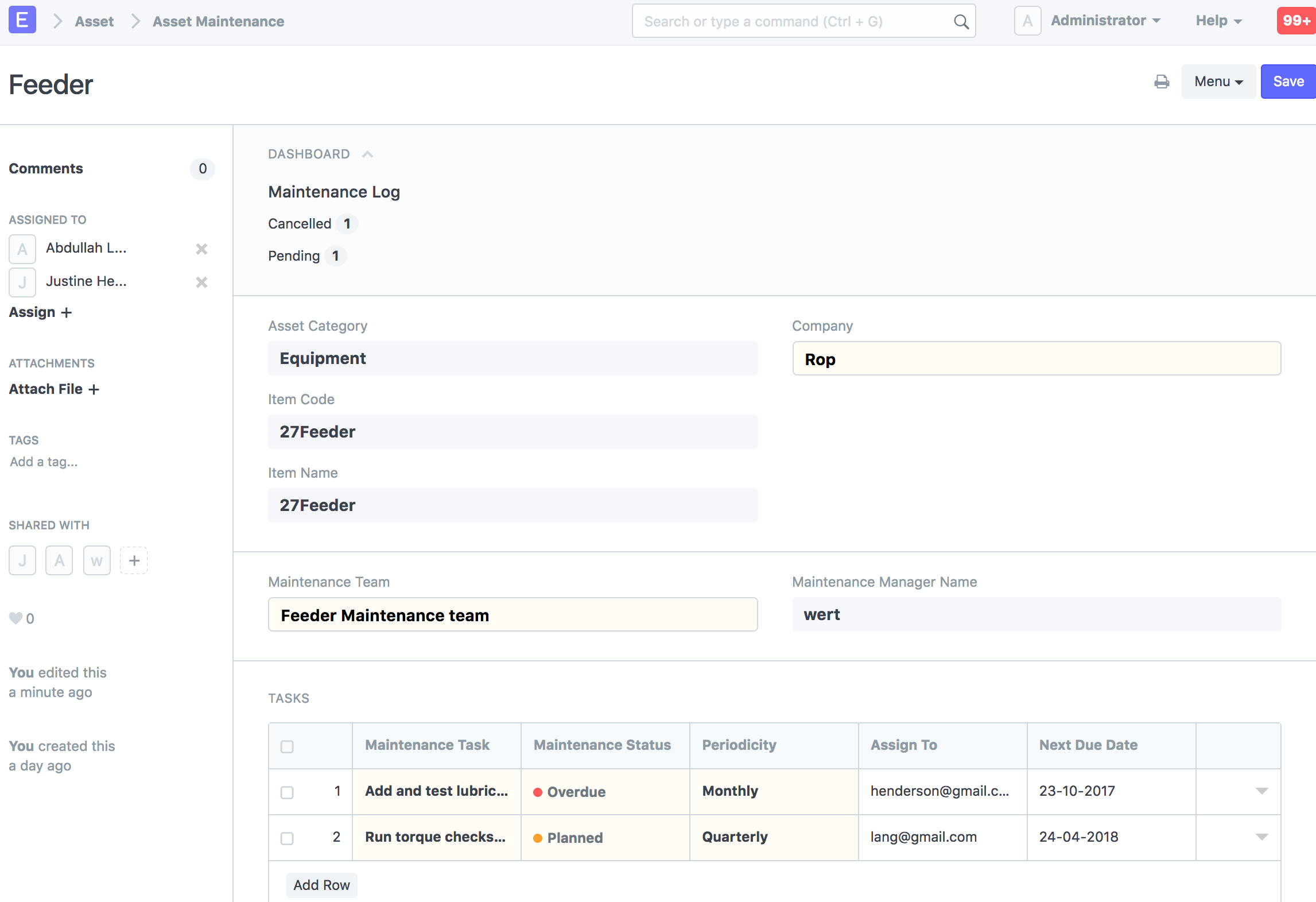Toggle the select-all tasks checkbox in header
Viewport: 1316px width, 902px height.
click(x=287, y=746)
